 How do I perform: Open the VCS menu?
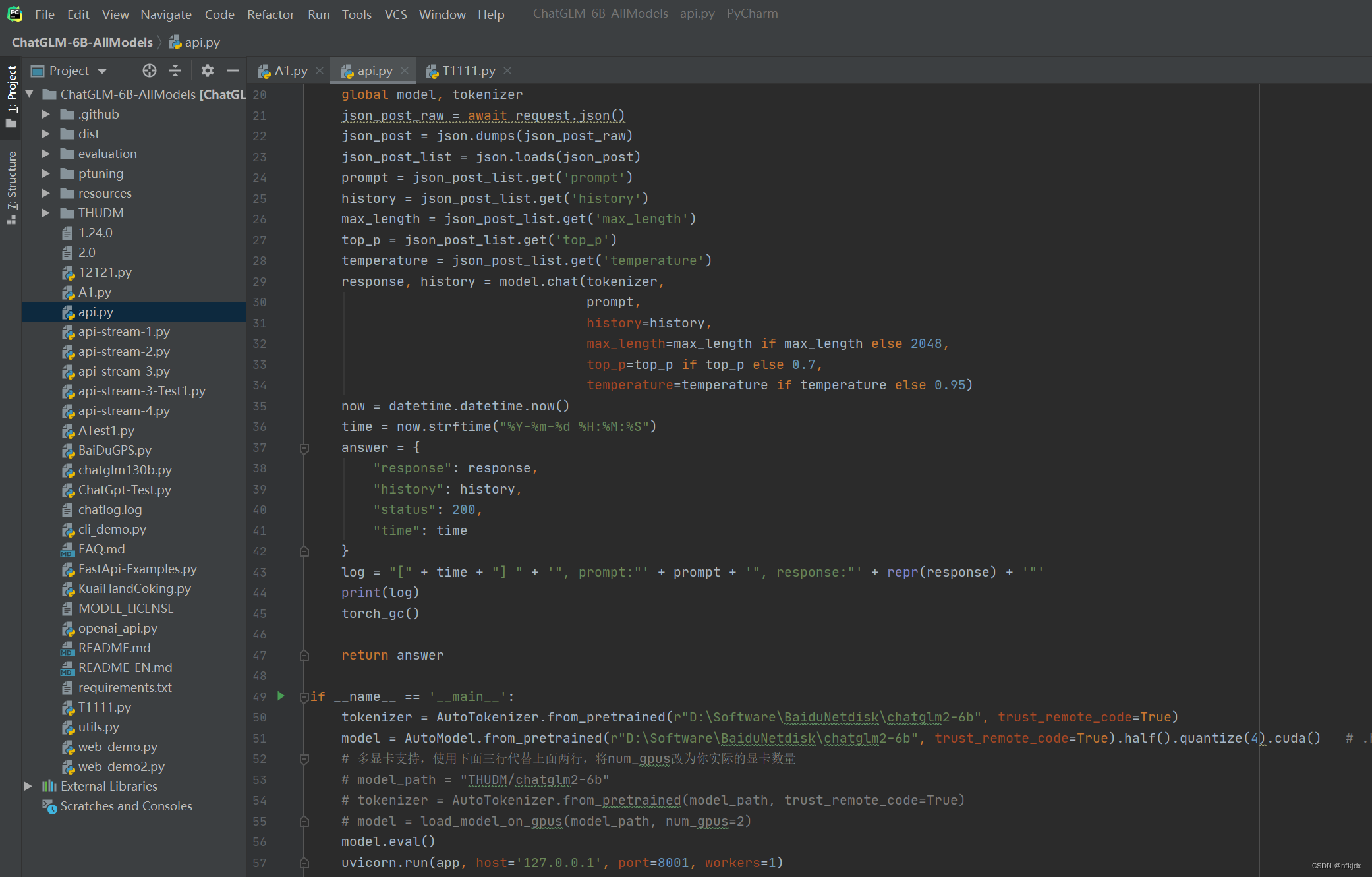point(396,14)
